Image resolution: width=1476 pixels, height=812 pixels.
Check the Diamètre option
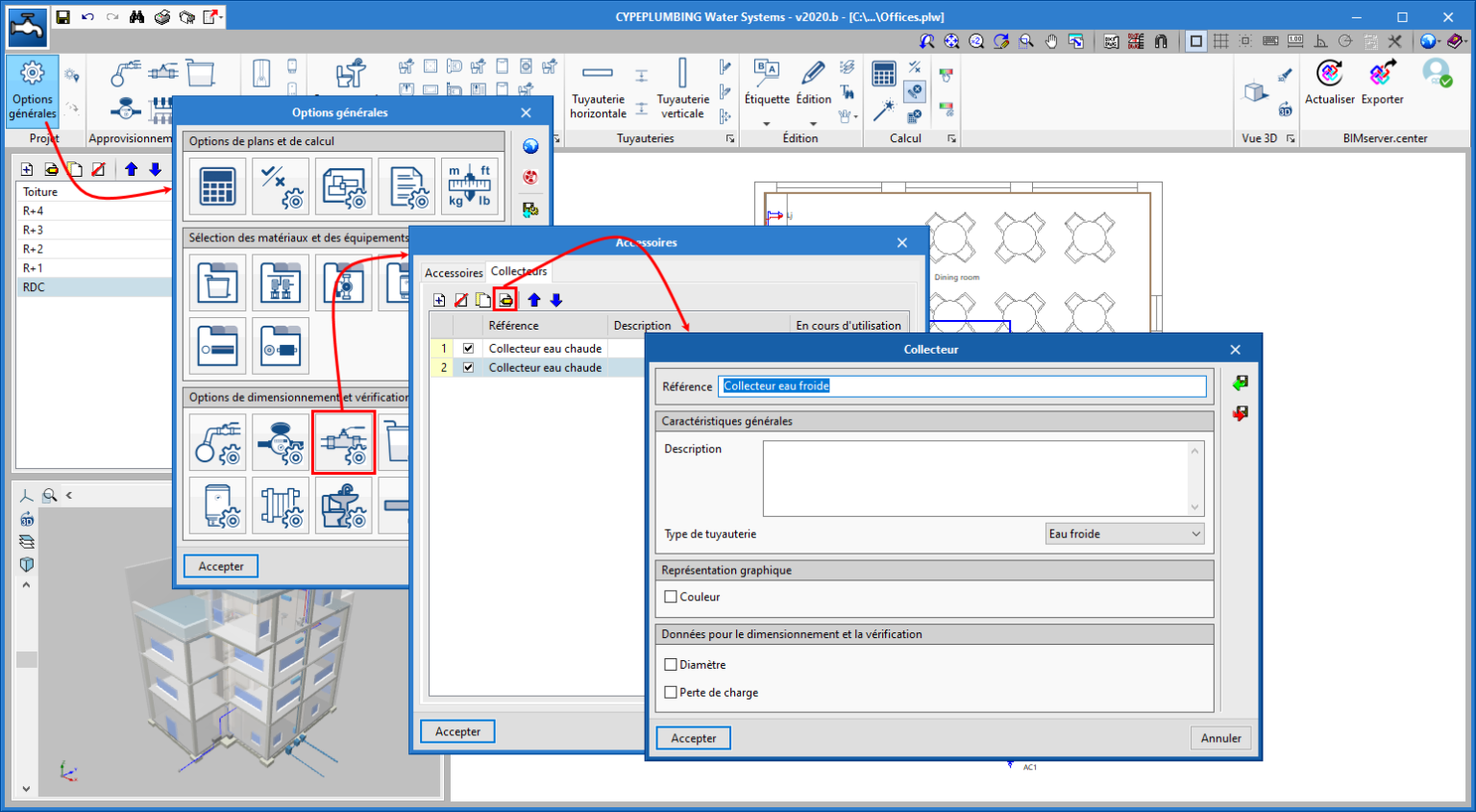671,664
